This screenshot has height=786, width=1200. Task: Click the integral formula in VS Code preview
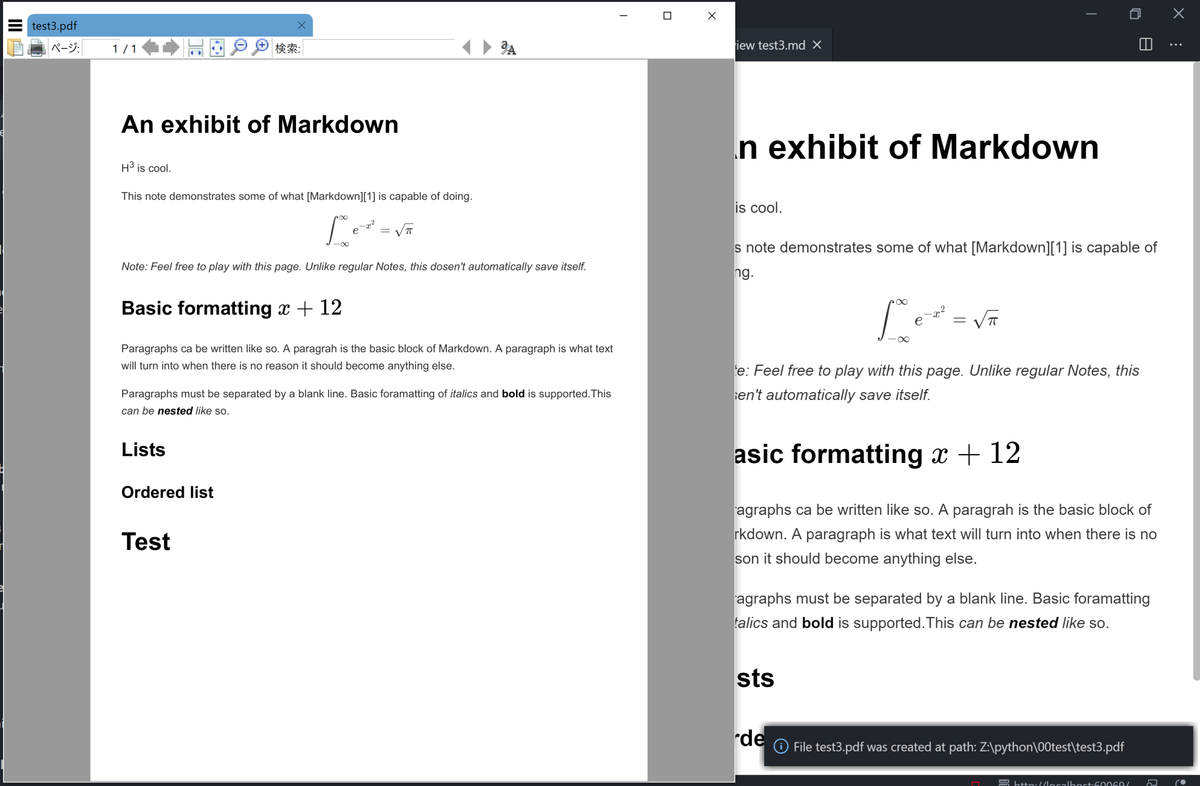tap(938, 320)
